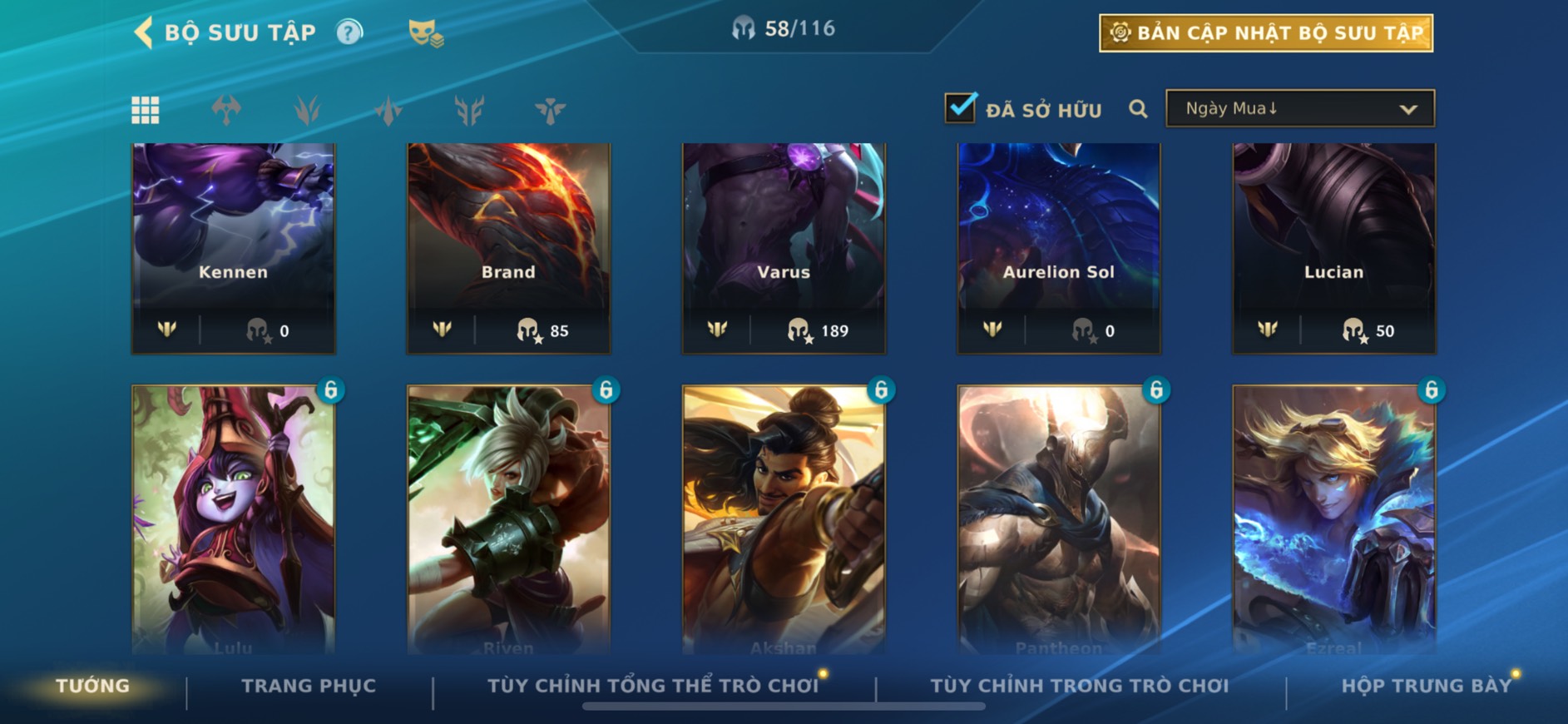Select the first role filter icon after the grid
Viewport: 1568px width, 724px height.
pos(226,110)
